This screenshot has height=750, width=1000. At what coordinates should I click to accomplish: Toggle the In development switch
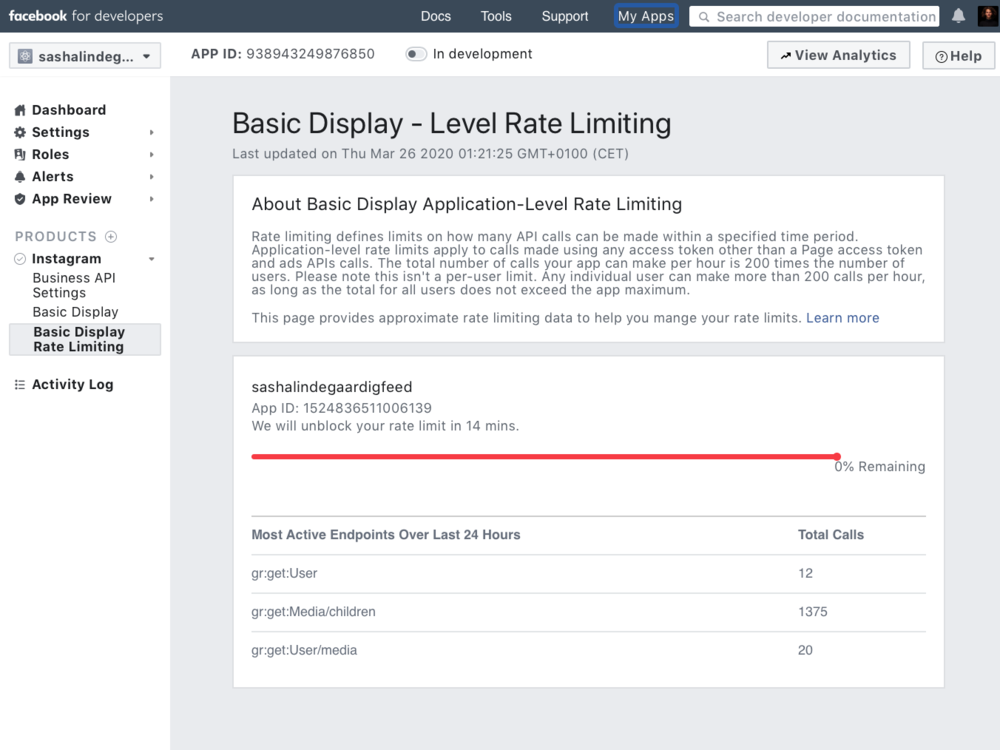pyautogui.click(x=416, y=54)
